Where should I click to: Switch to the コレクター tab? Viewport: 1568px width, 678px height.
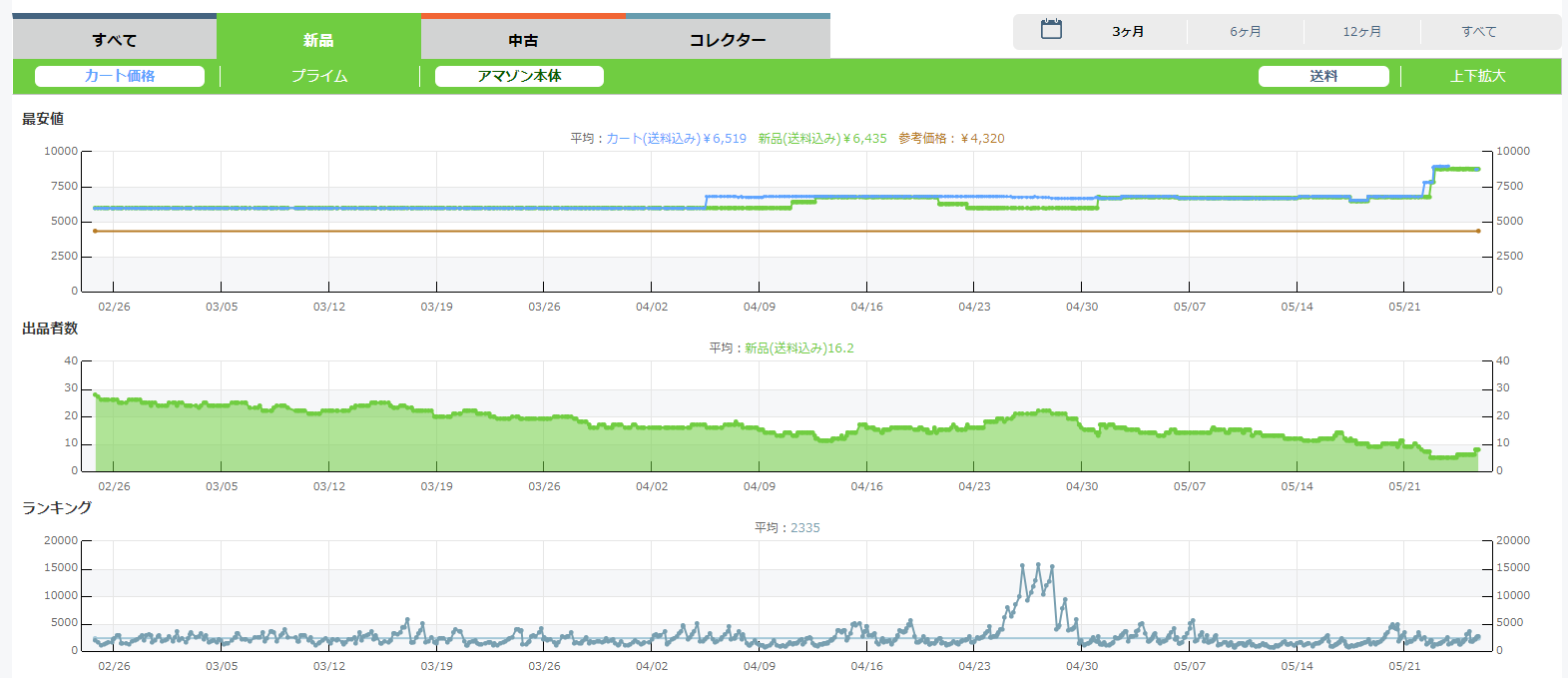tap(728, 40)
